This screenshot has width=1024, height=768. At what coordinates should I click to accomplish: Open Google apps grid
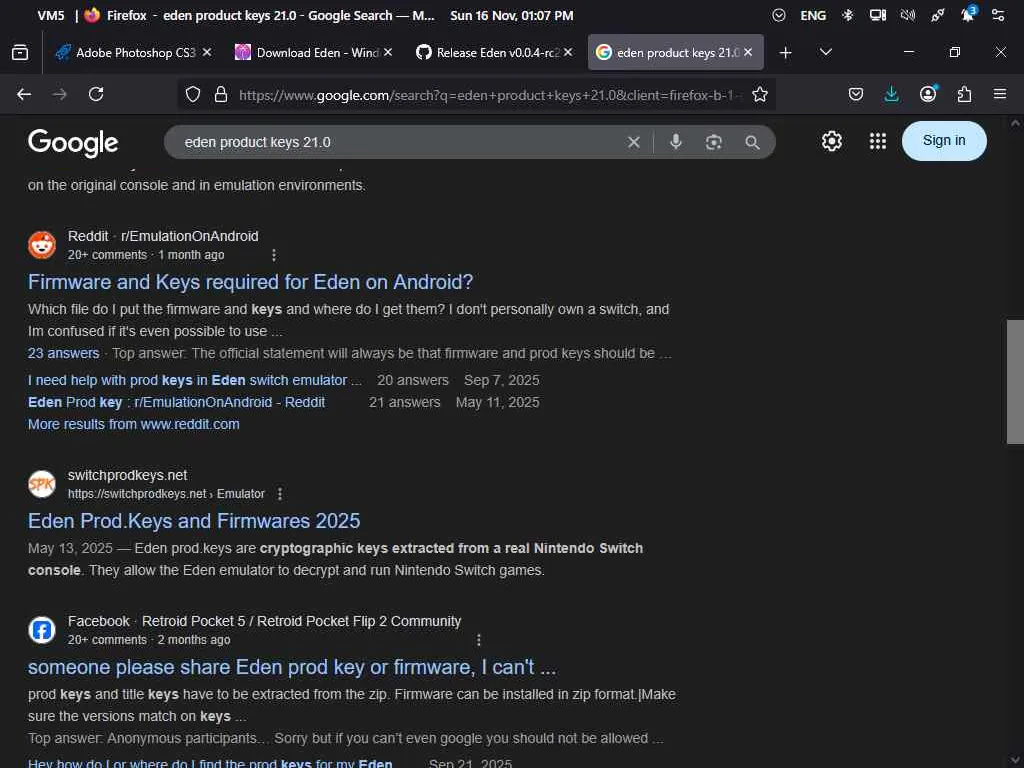[x=878, y=141]
